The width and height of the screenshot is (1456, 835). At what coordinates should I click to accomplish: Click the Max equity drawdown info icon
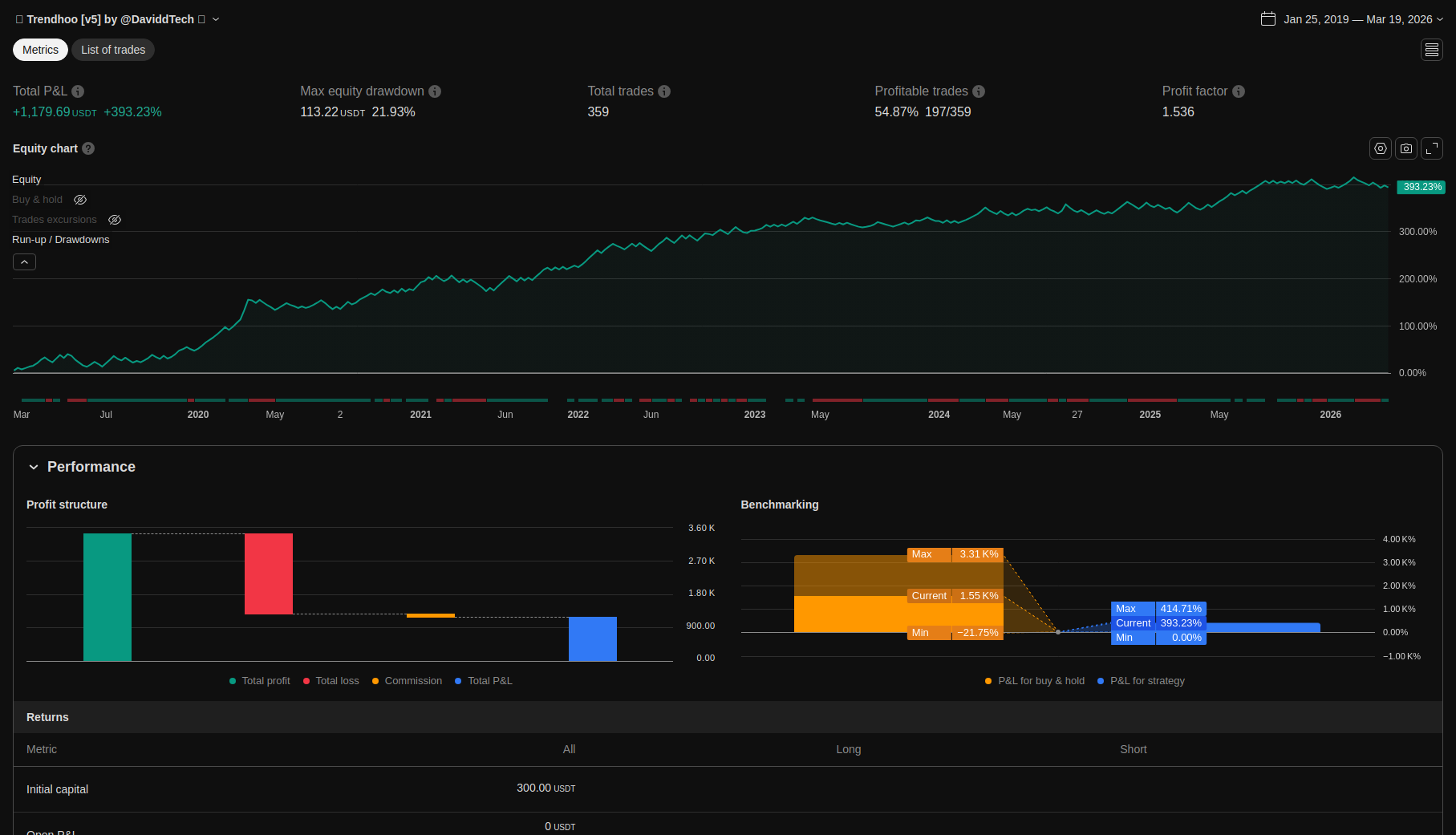435,91
